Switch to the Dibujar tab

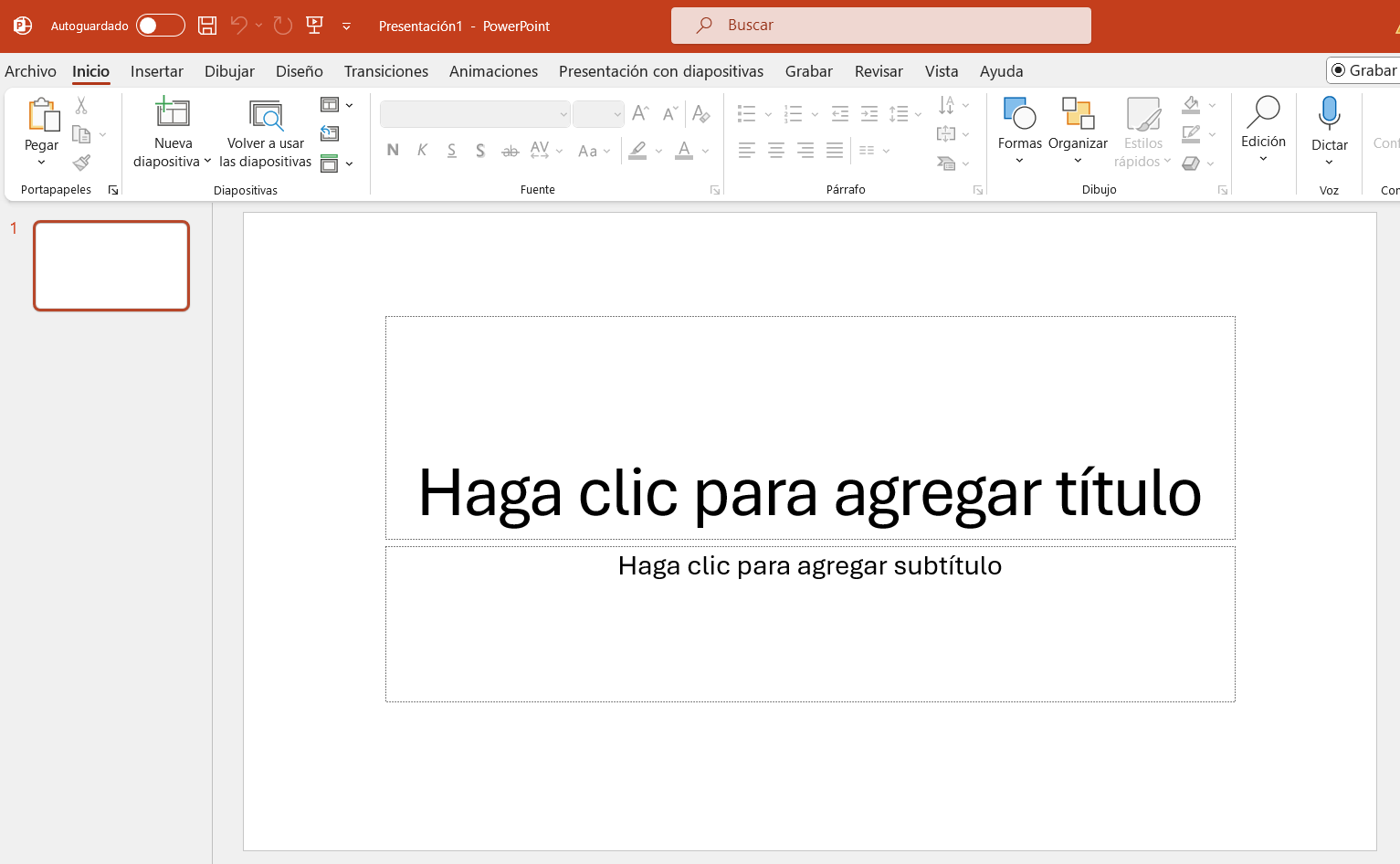click(x=229, y=71)
